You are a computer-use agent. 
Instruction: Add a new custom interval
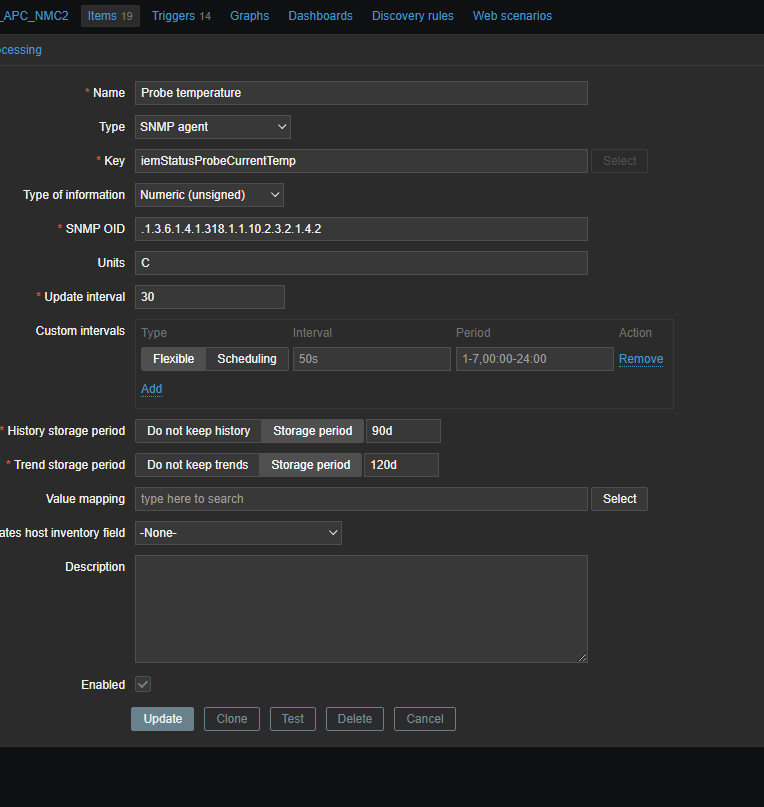(x=151, y=389)
